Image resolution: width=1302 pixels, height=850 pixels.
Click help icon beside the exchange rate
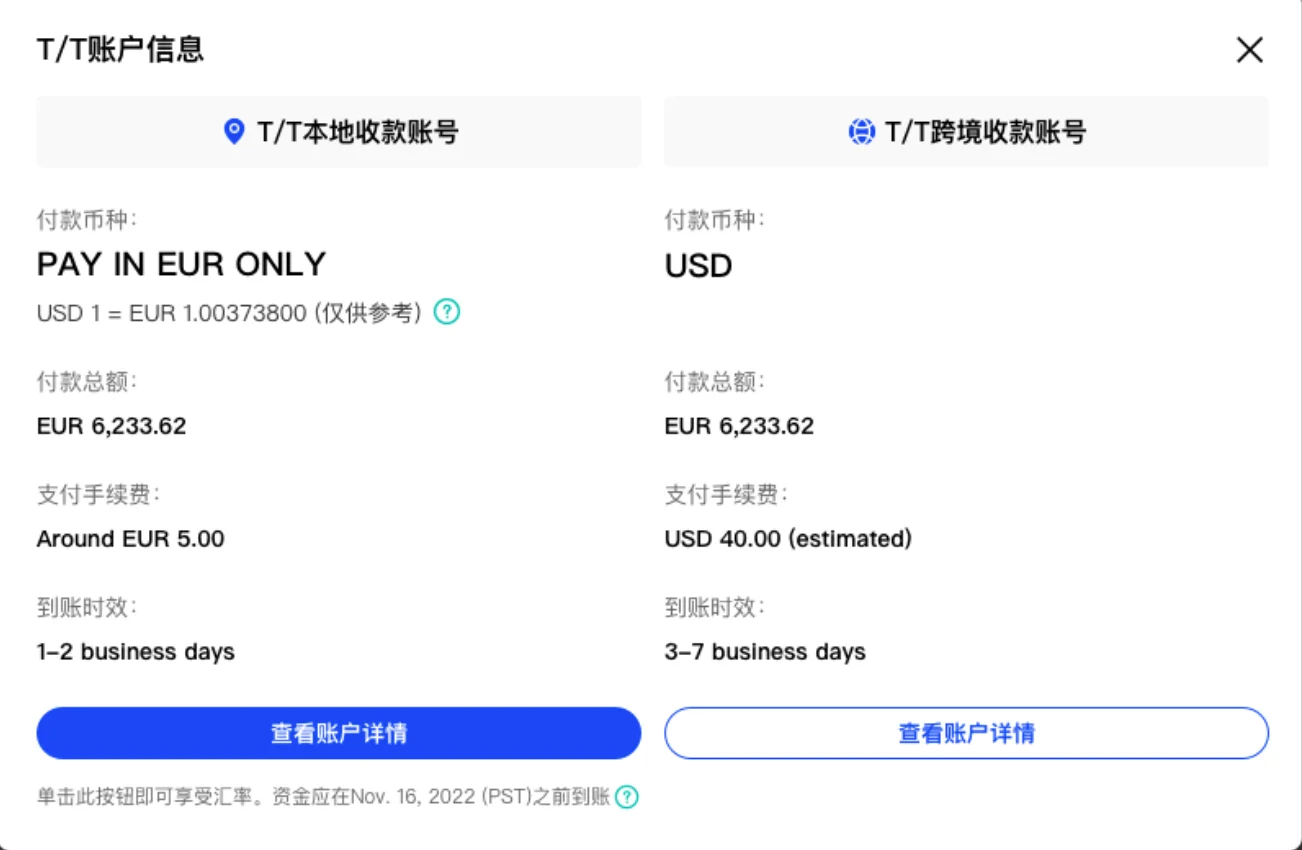point(447,312)
